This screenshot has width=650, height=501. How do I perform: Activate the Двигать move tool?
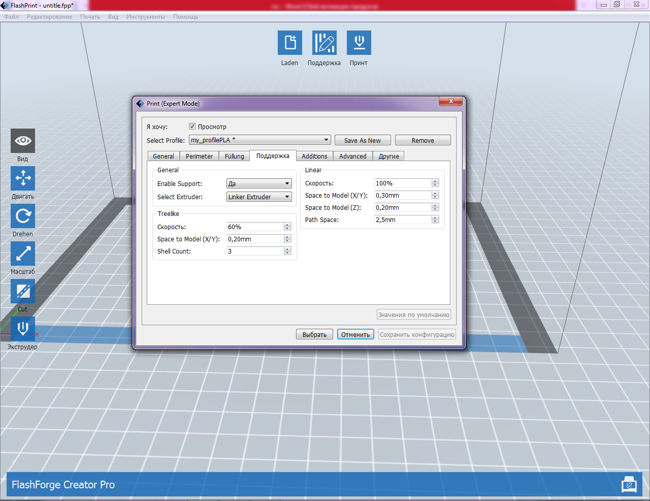(23, 178)
